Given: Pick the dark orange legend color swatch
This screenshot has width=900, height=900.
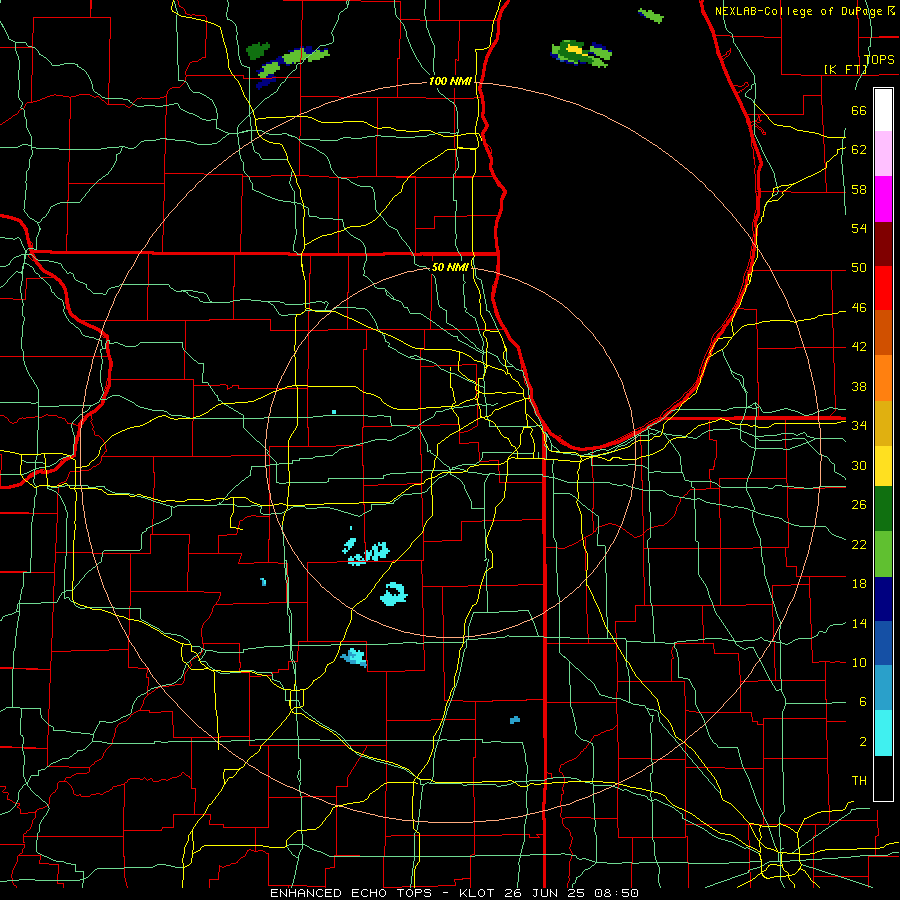Looking at the screenshot, I should (x=883, y=333).
